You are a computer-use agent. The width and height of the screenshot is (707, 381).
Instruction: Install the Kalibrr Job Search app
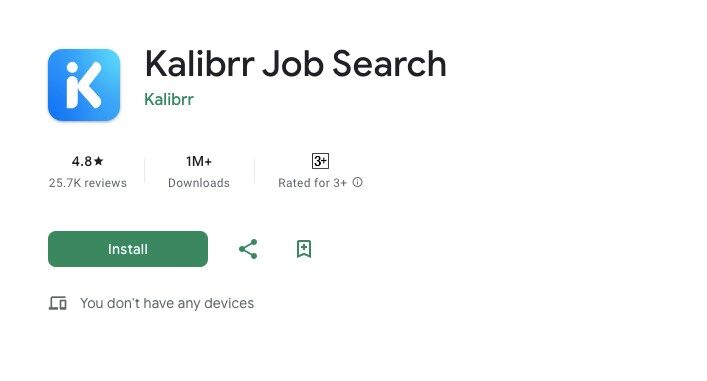(128, 249)
